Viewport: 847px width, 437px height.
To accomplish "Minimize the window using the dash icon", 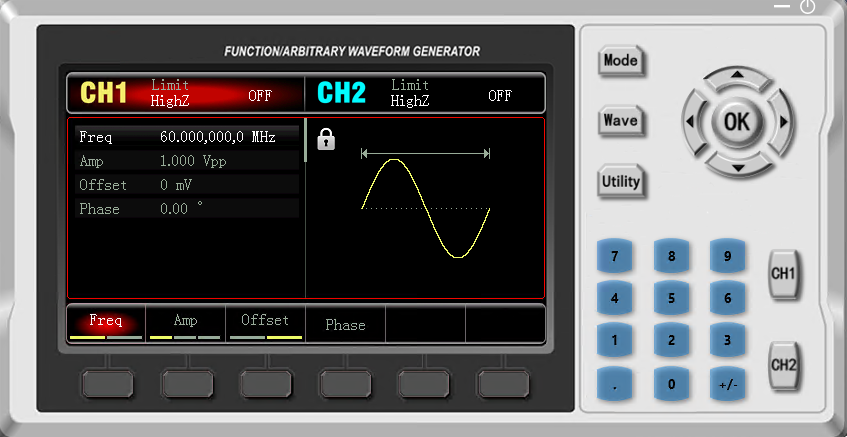I will (x=782, y=6).
